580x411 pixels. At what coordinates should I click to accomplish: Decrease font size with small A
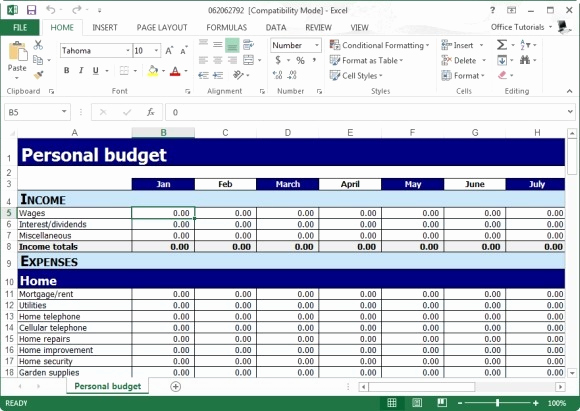(x=183, y=51)
